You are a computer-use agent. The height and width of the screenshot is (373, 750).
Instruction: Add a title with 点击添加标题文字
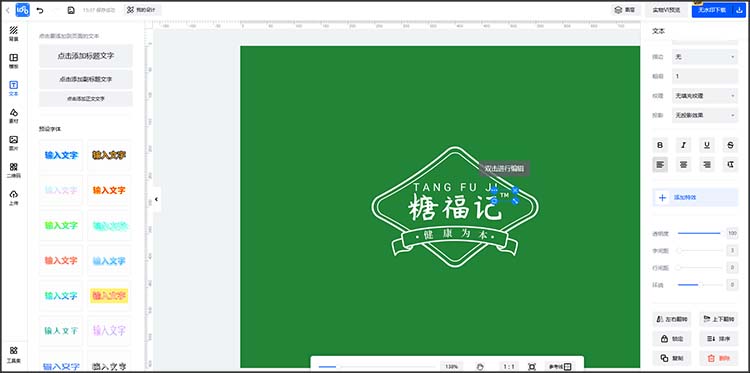tap(86, 56)
